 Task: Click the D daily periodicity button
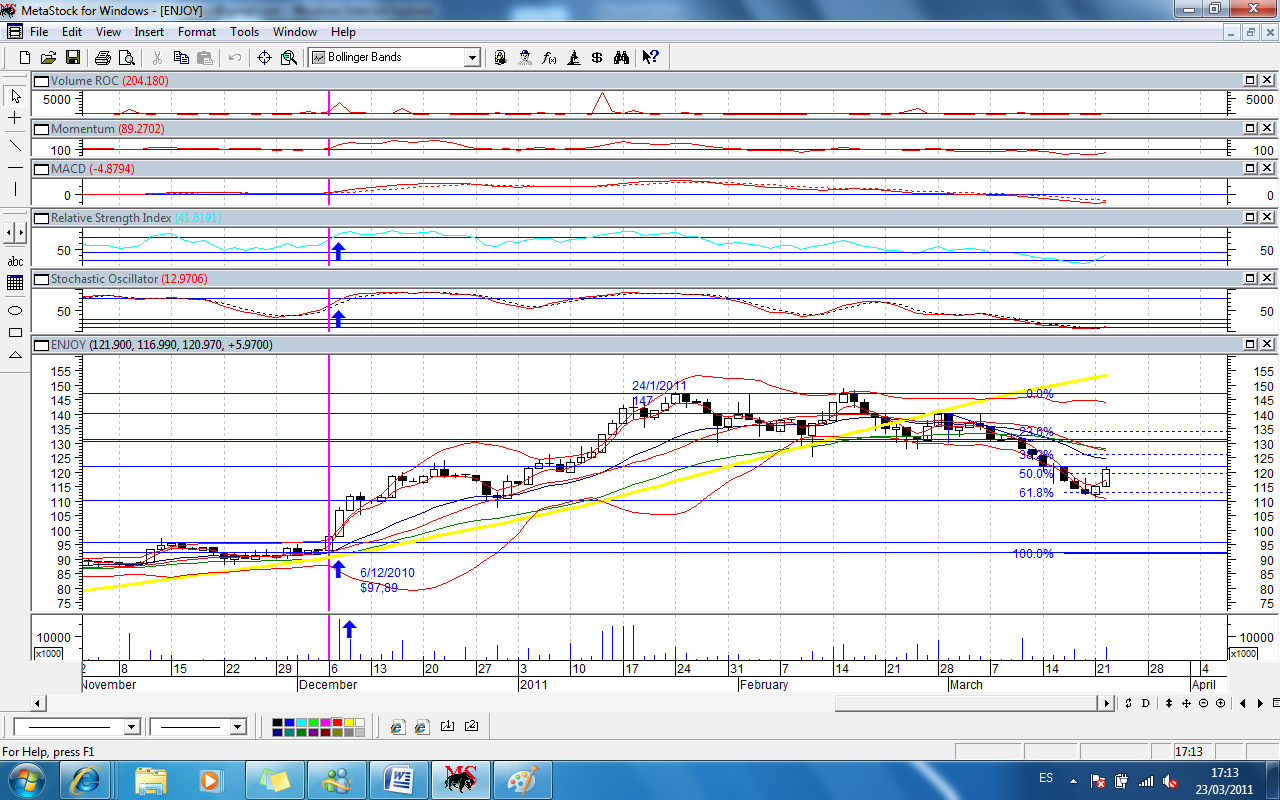[1146, 703]
